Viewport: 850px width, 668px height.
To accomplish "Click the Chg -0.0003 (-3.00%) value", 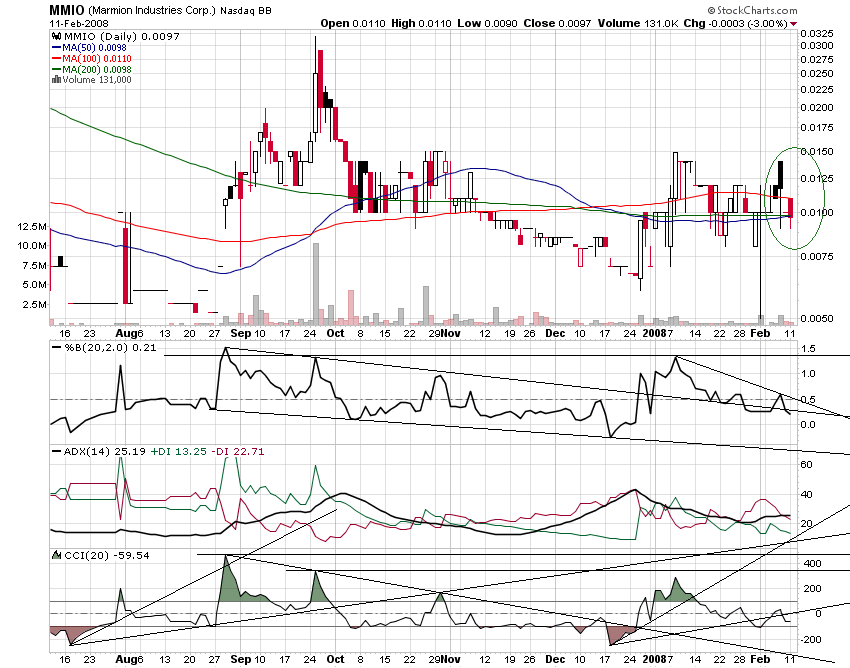I will tap(735, 23).
